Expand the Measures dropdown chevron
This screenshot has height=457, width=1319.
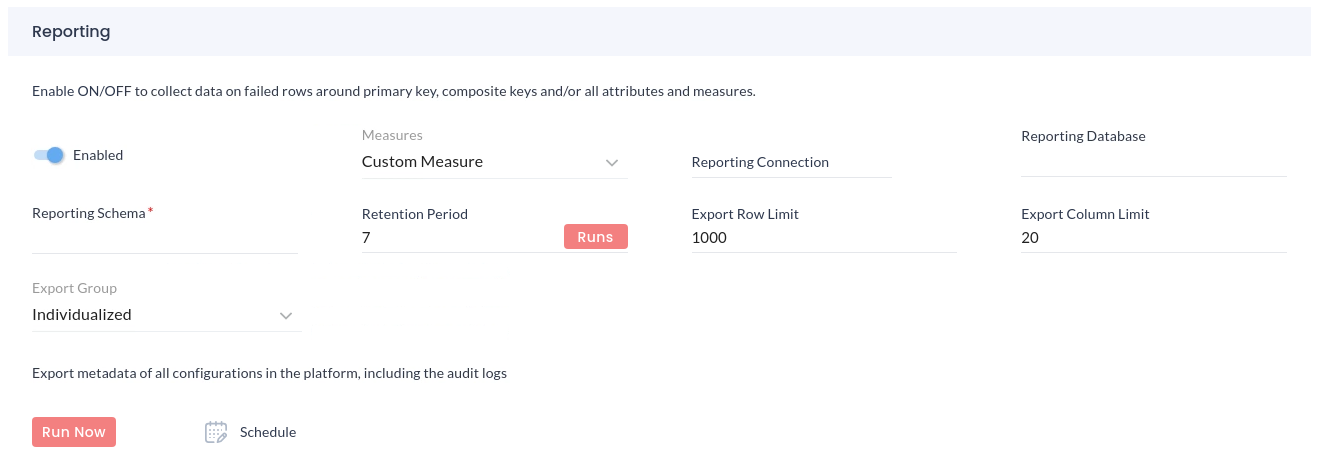(612, 163)
